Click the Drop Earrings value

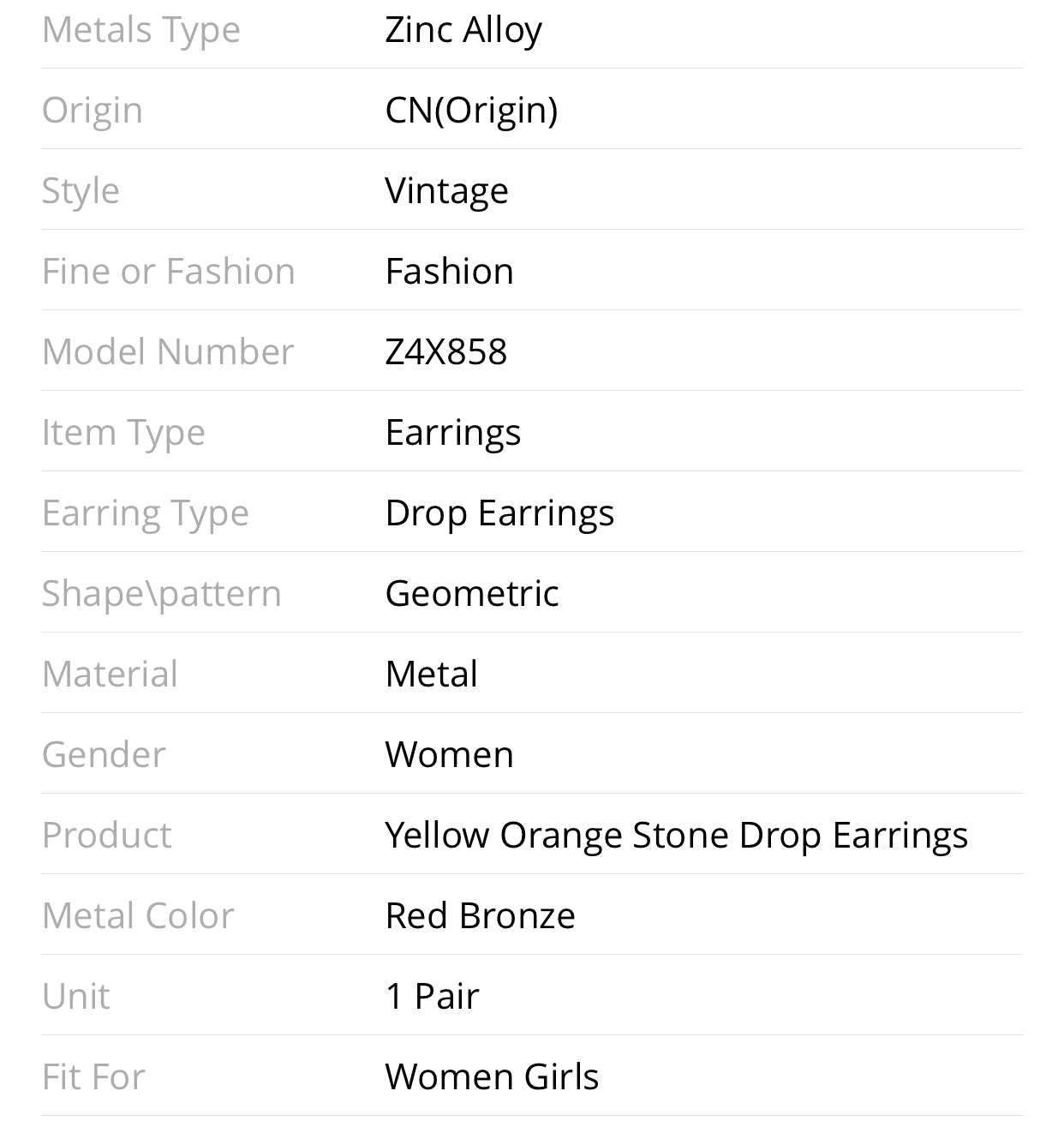click(x=499, y=513)
